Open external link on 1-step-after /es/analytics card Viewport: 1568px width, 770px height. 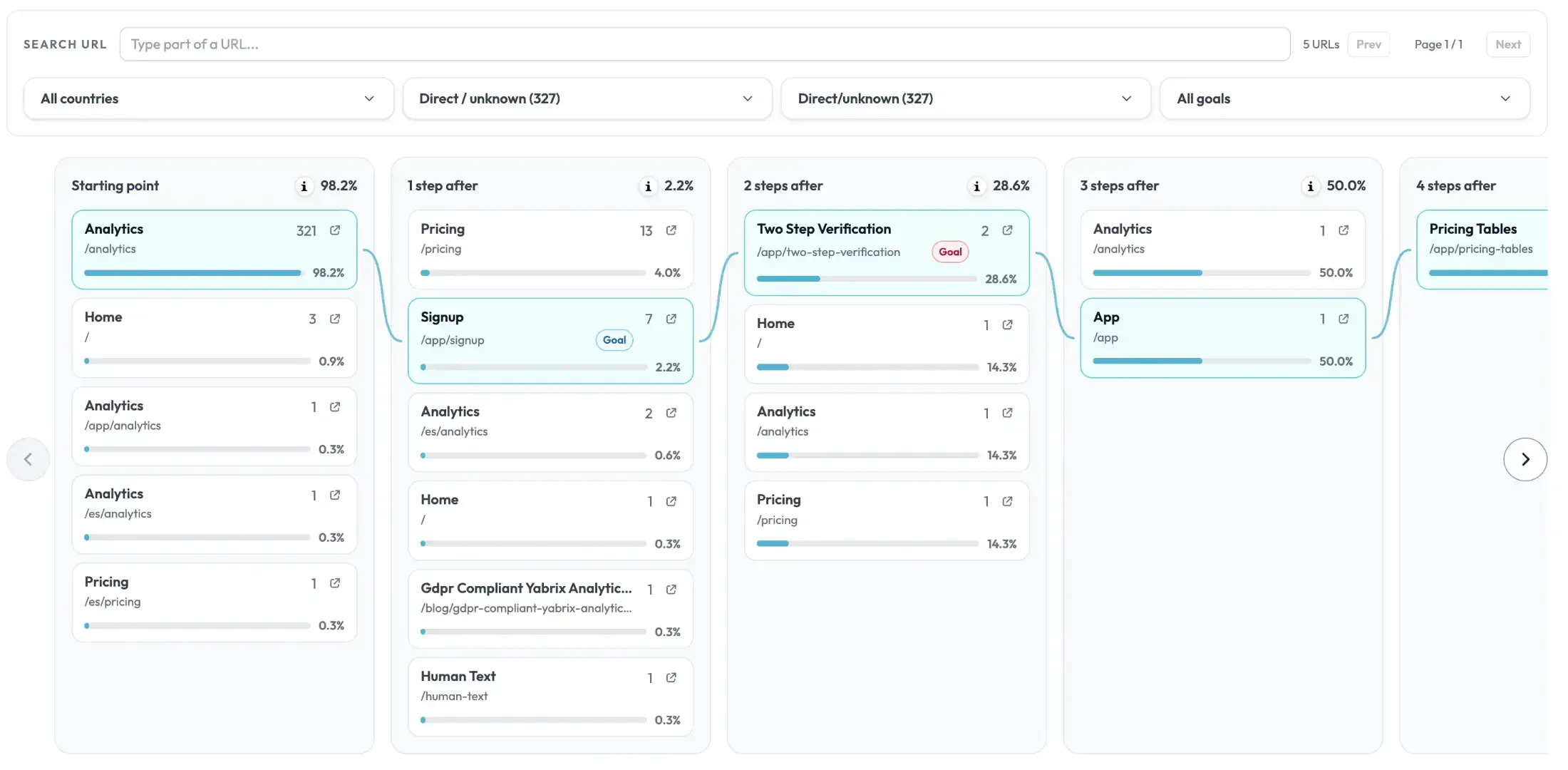tap(671, 413)
